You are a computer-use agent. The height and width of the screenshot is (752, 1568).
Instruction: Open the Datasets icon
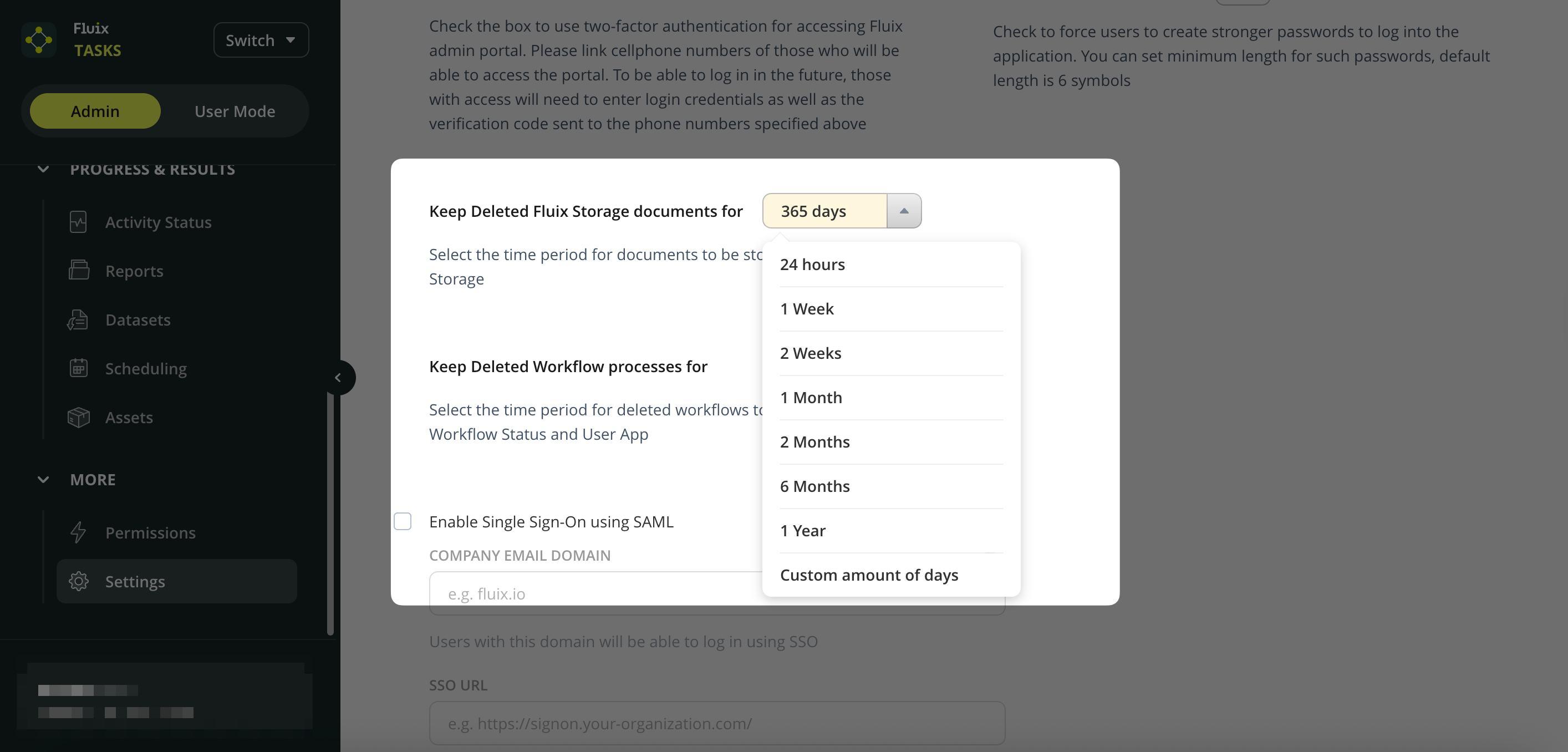[x=78, y=319]
